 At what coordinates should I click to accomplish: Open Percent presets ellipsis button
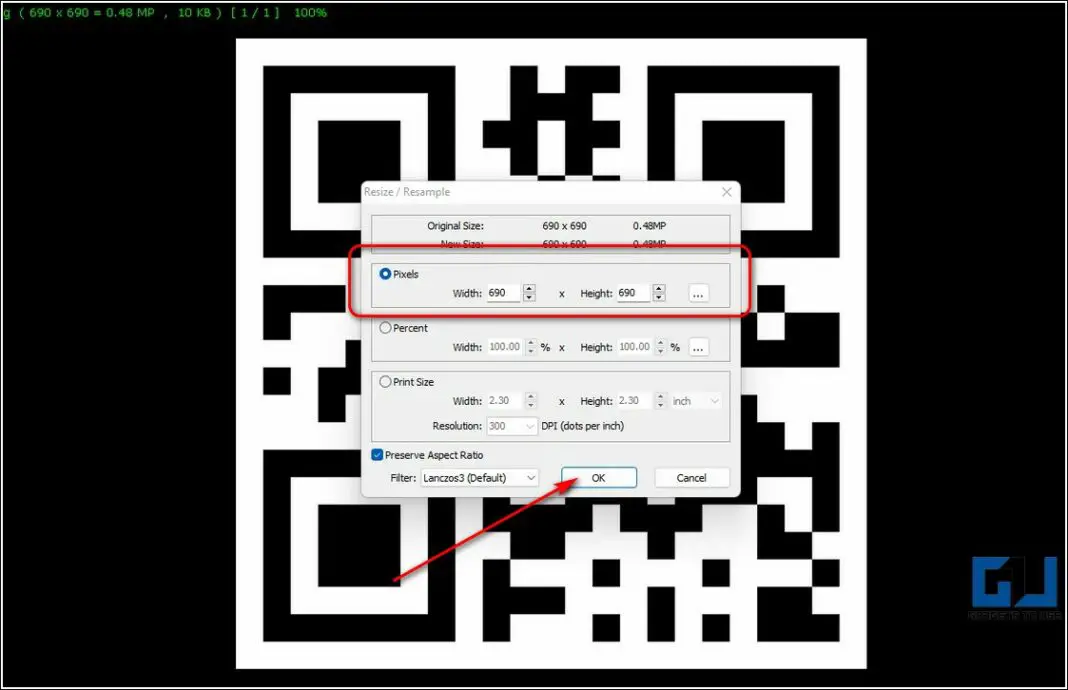click(x=698, y=347)
